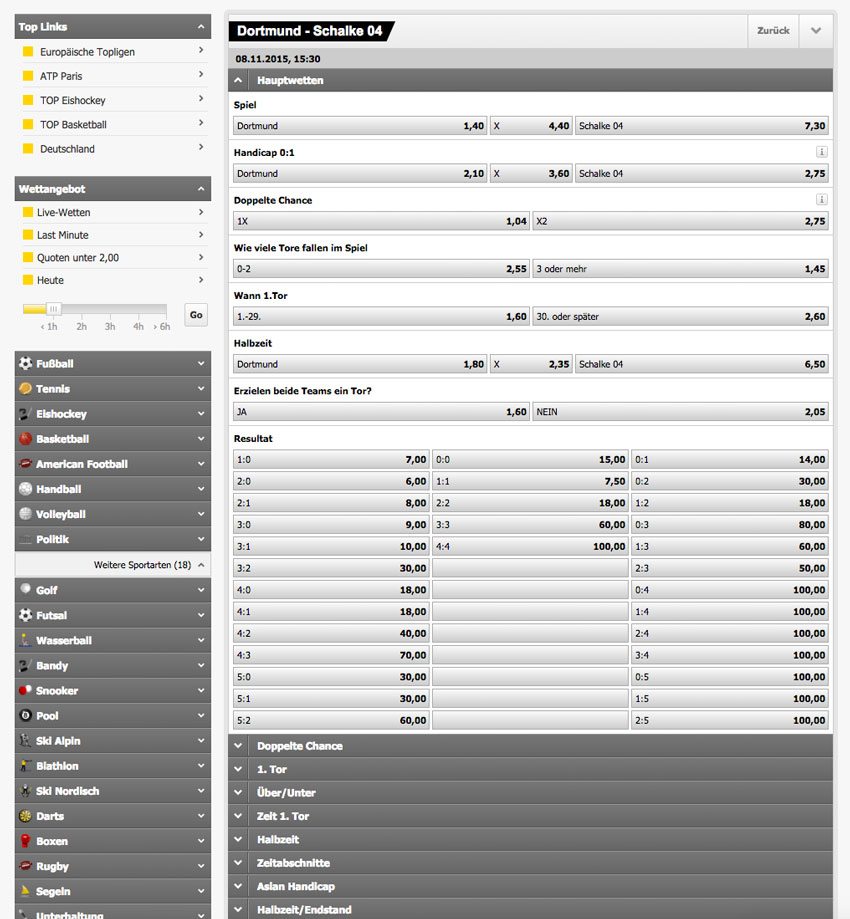Click the Rugby ball icon
The width and height of the screenshot is (850, 919).
(25, 866)
